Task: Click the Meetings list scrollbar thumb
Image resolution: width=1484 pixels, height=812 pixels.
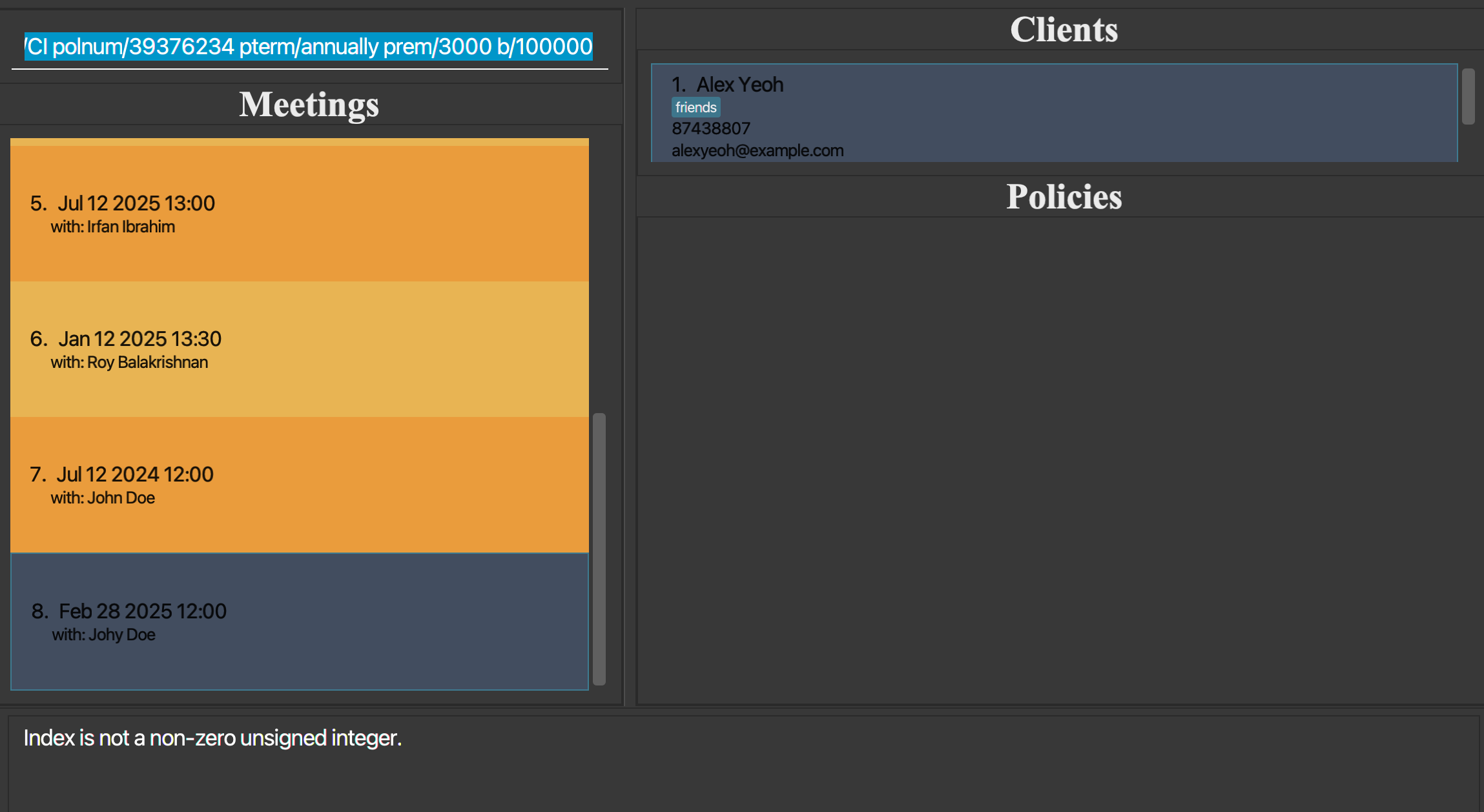Action: tap(599, 549)
